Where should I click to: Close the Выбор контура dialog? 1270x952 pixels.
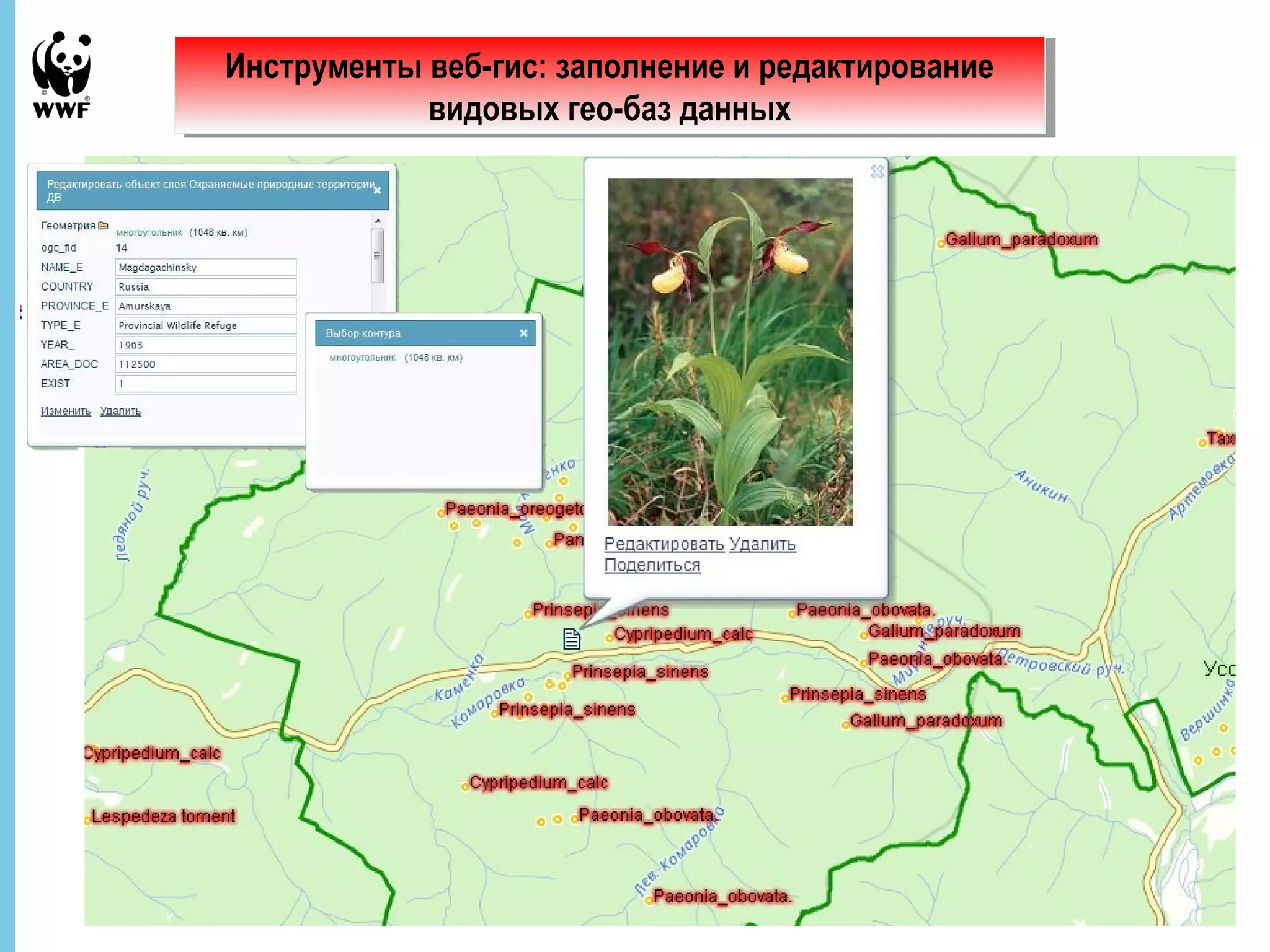pos(523,333)
